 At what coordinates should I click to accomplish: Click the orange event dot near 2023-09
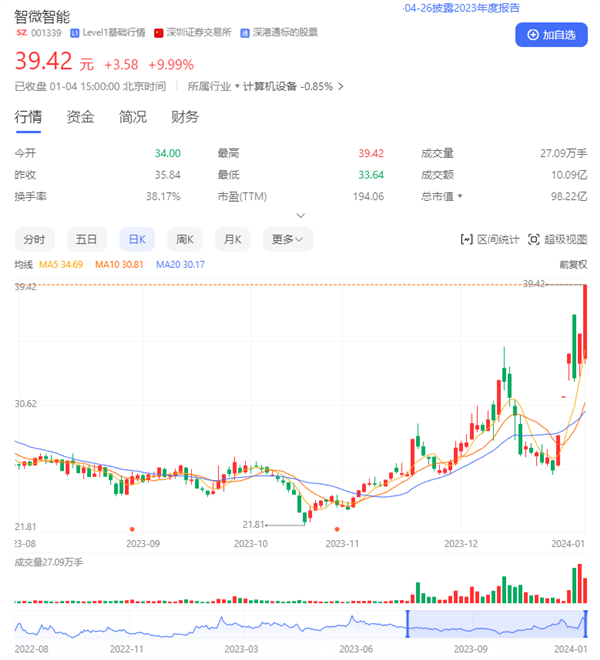(133, 528)
